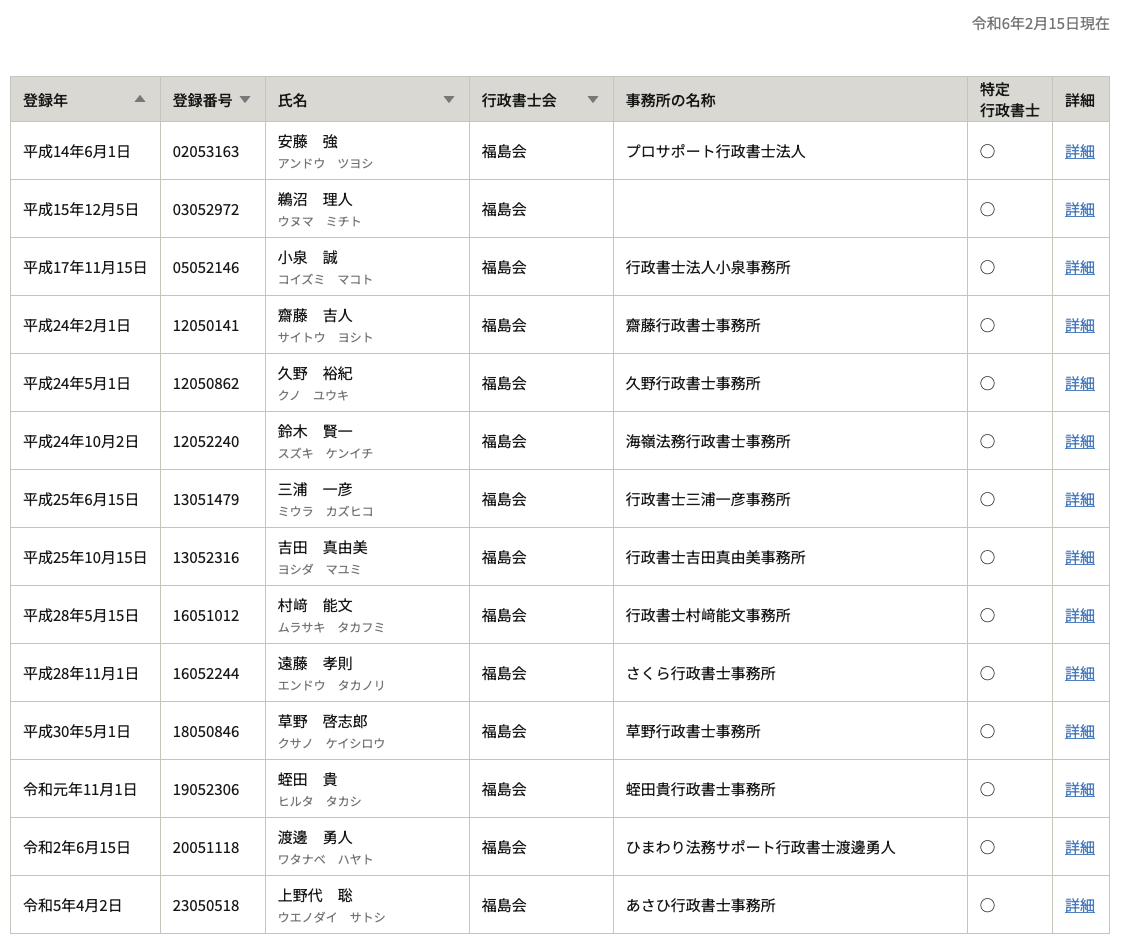Open the 氏名 column sort dropdown
Viewport: 1123px width, 948px height.
tap(449, 99)
